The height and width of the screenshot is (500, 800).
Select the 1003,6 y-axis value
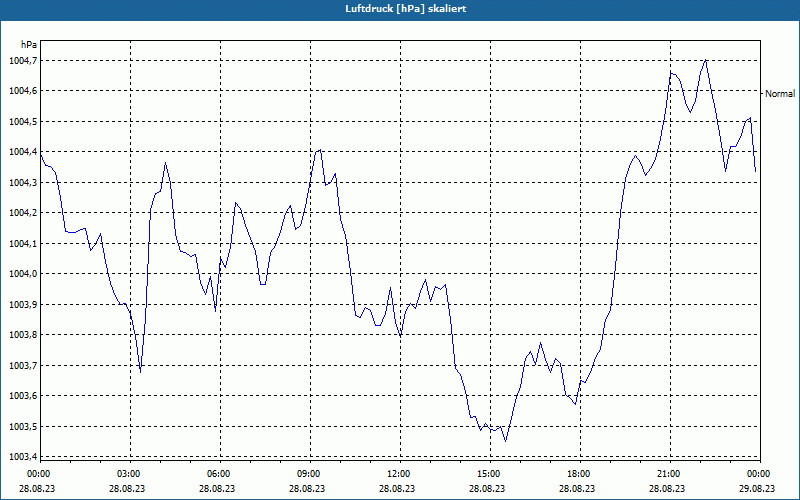click(23, 396)
